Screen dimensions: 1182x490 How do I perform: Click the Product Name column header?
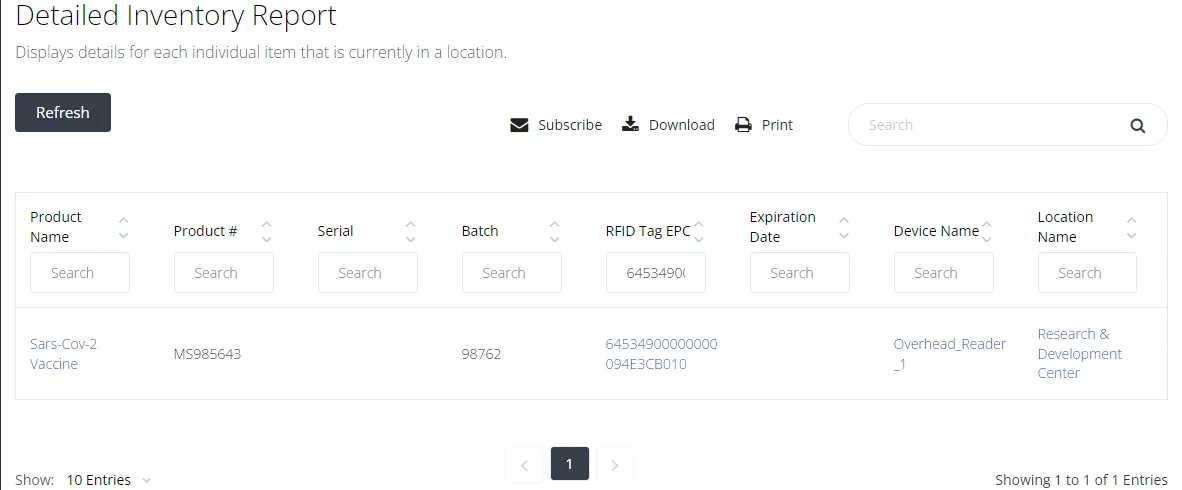[56, 227]
